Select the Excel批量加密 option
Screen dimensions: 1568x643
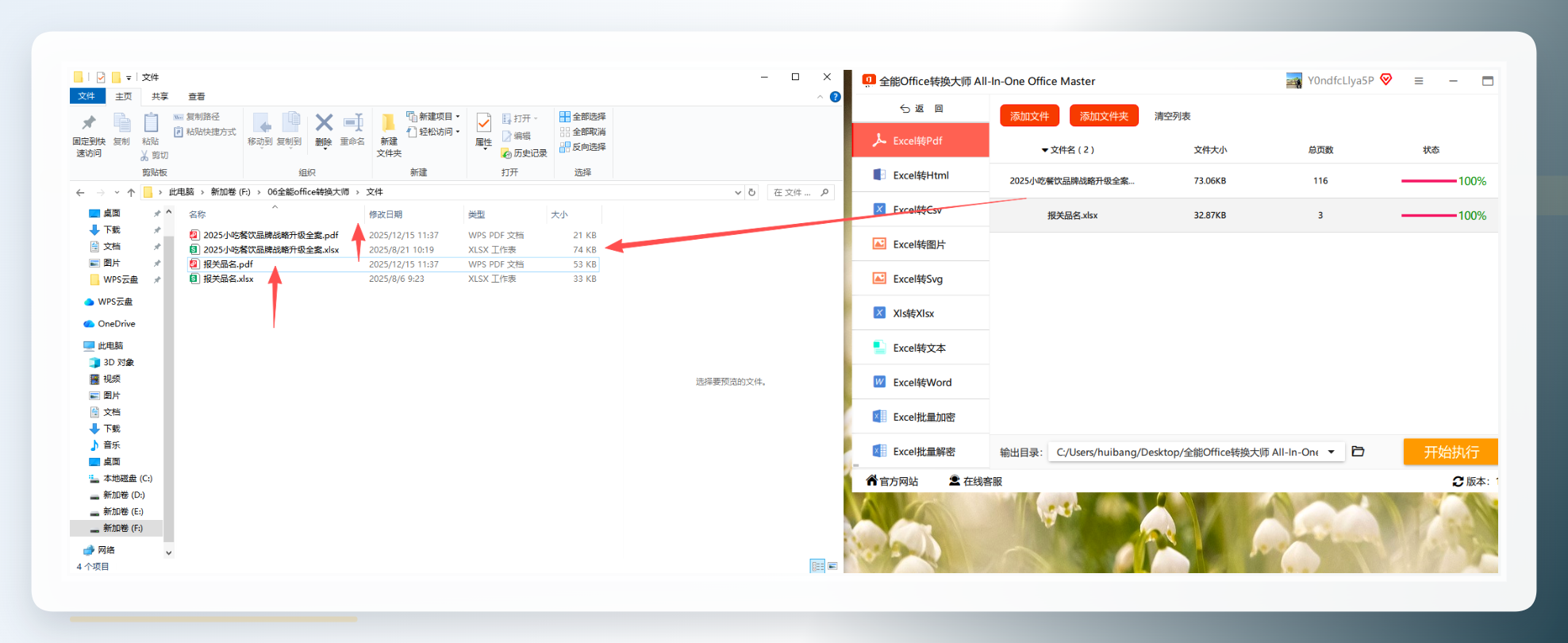(x=920, y=417)
